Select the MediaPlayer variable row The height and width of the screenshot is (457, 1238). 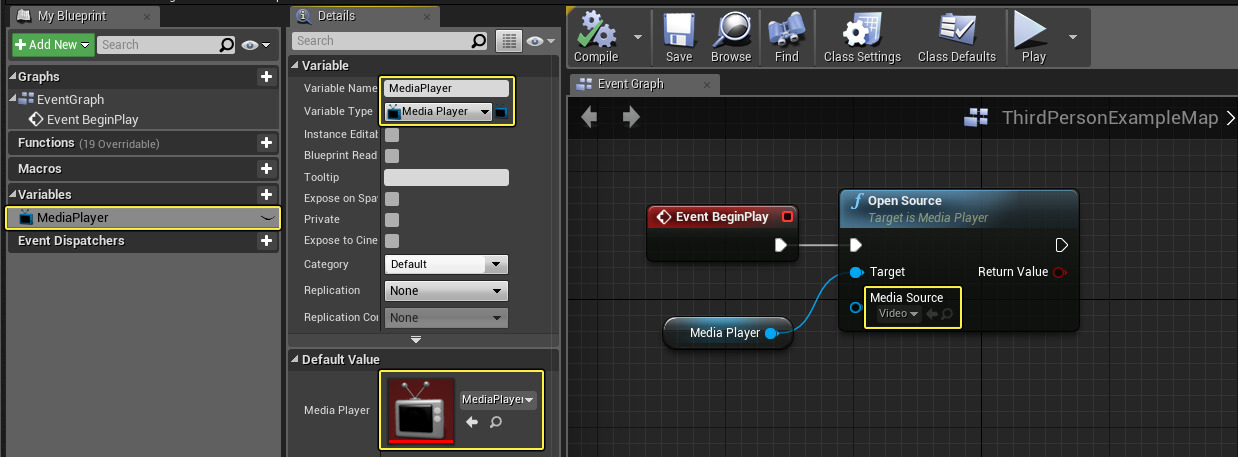(x=143, y=217)
